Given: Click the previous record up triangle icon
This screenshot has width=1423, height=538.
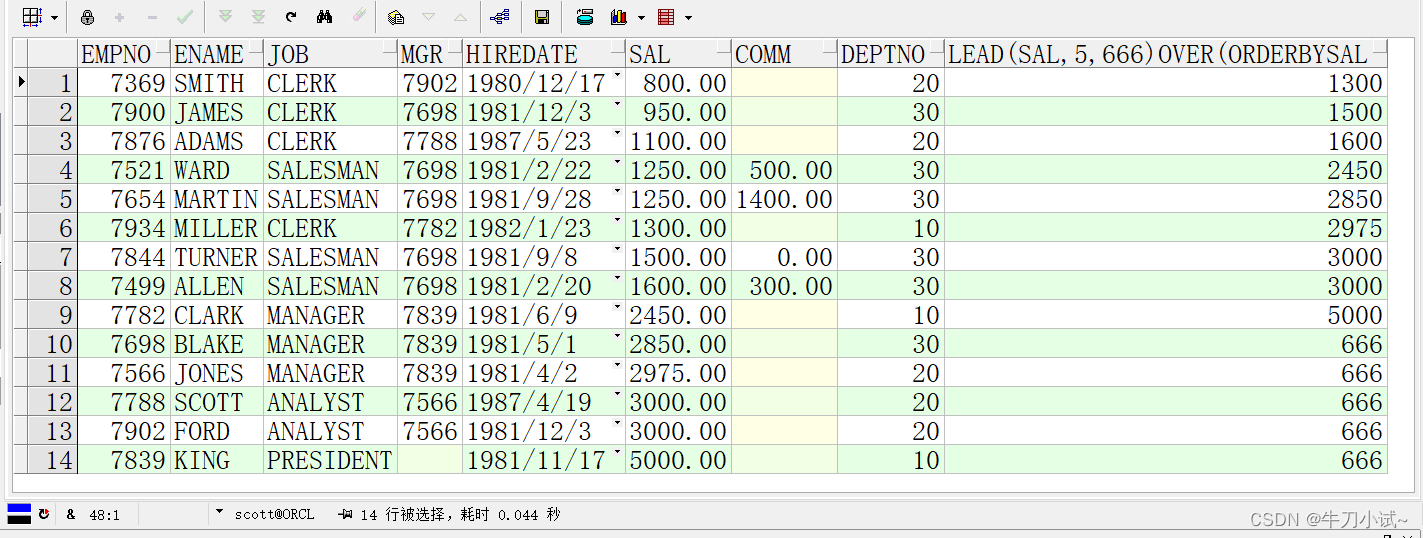Looking at the screenshot, I should [460, 17].
